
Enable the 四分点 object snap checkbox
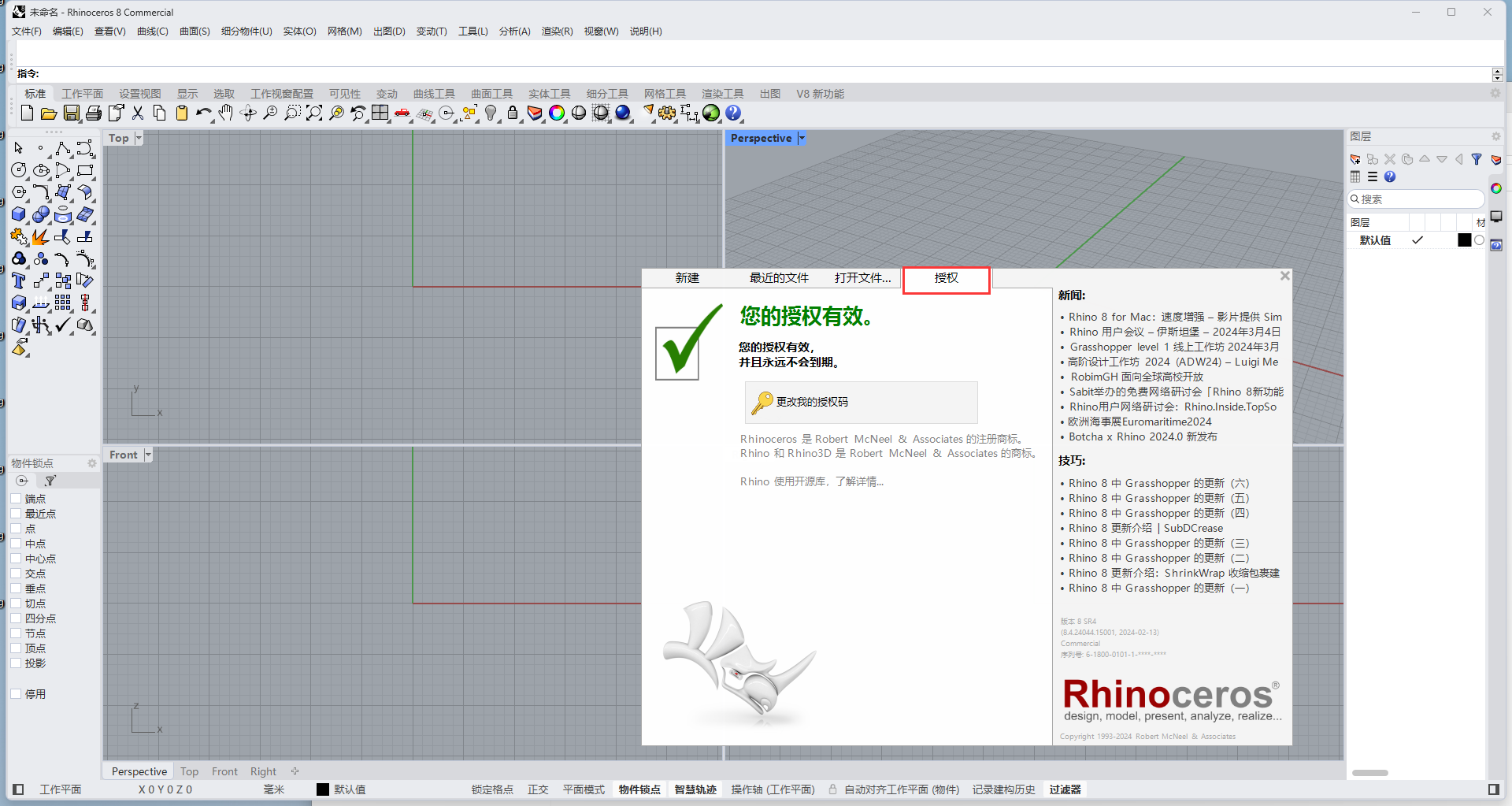[x=16, y=618]
